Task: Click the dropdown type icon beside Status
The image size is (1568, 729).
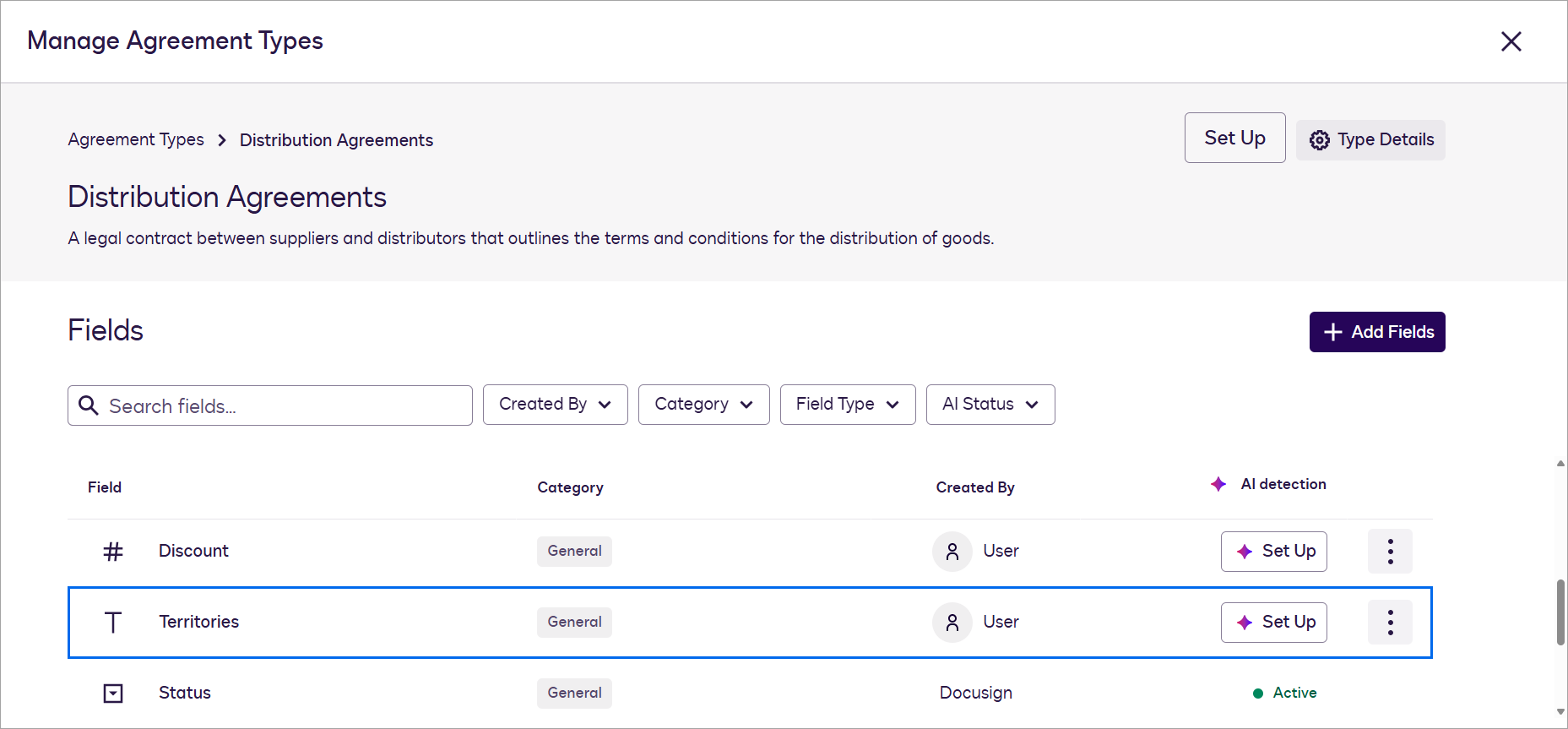Action: [x=113, y=694]
